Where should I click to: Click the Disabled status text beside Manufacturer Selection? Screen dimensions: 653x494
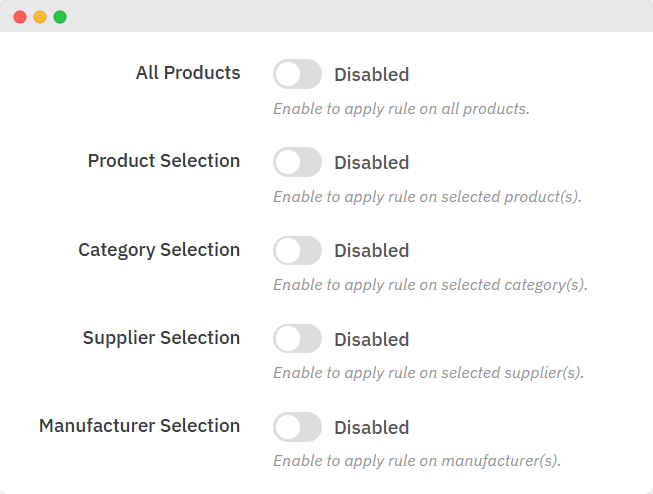[371, 427]
